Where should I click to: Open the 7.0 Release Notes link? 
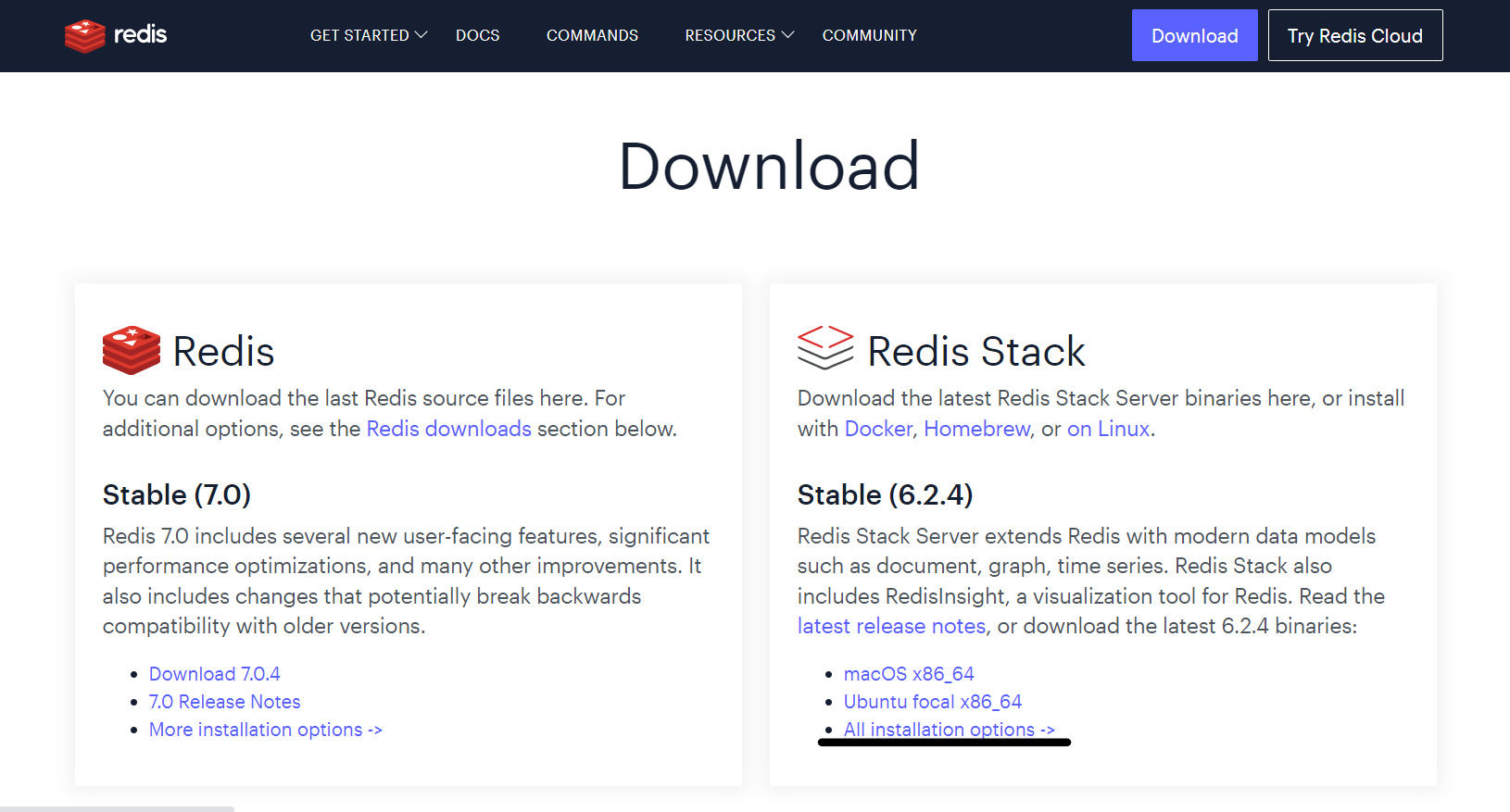point(225,702)
